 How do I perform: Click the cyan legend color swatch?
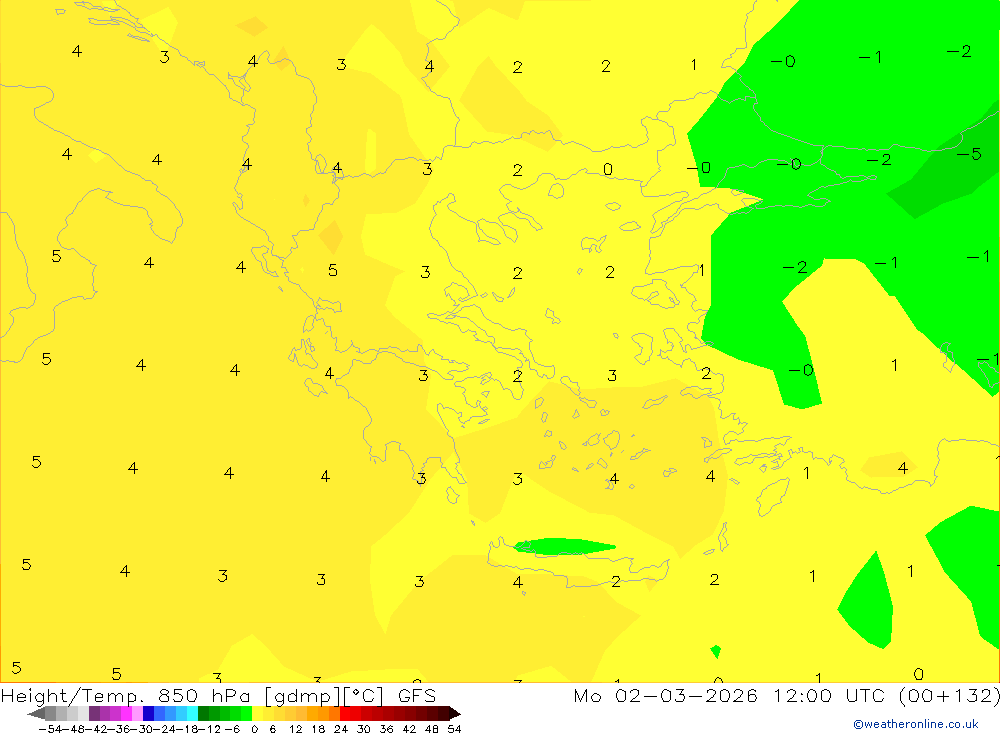[193, 713]
